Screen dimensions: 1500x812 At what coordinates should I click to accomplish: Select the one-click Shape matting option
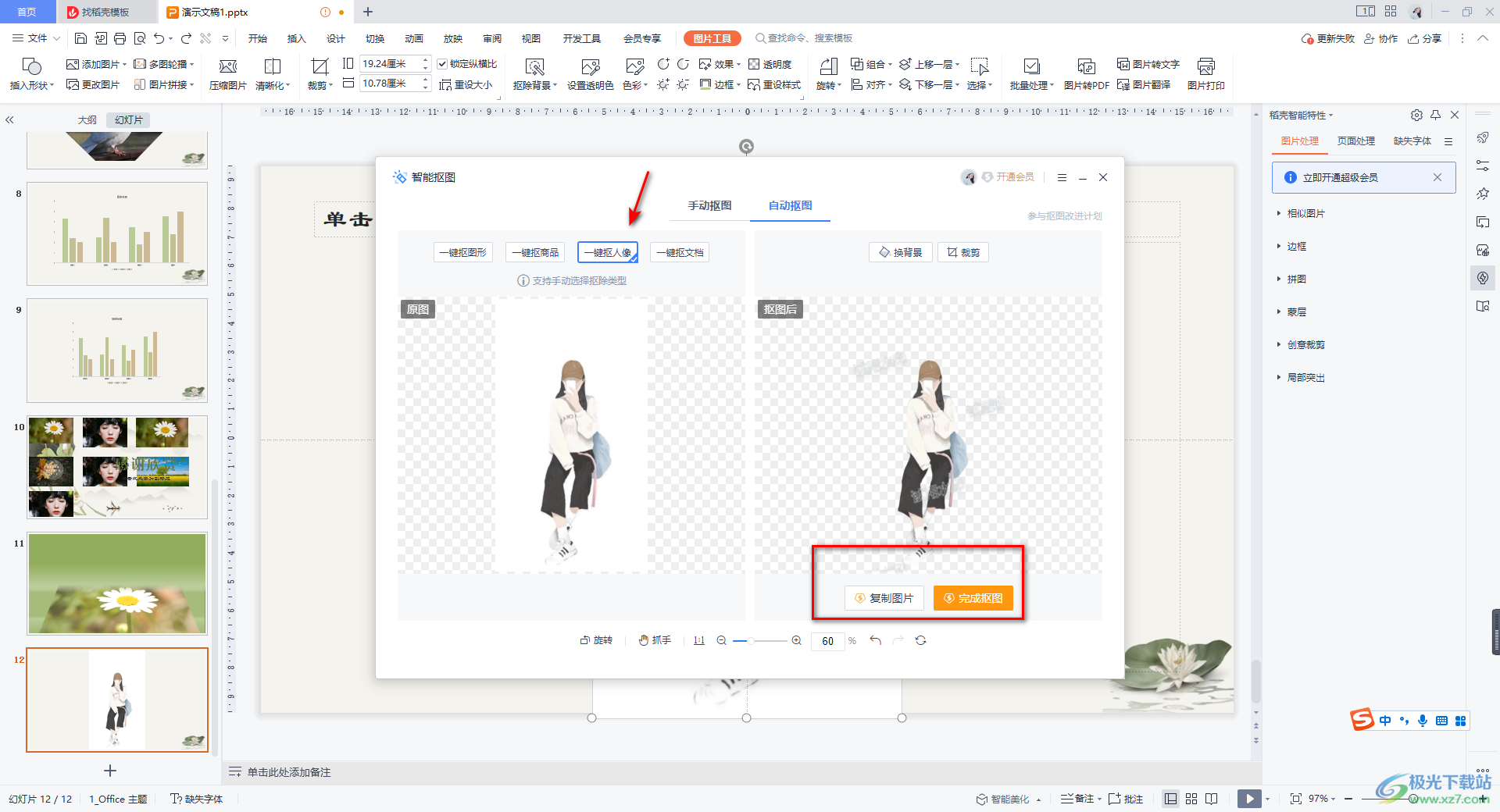tap(463, 252)
